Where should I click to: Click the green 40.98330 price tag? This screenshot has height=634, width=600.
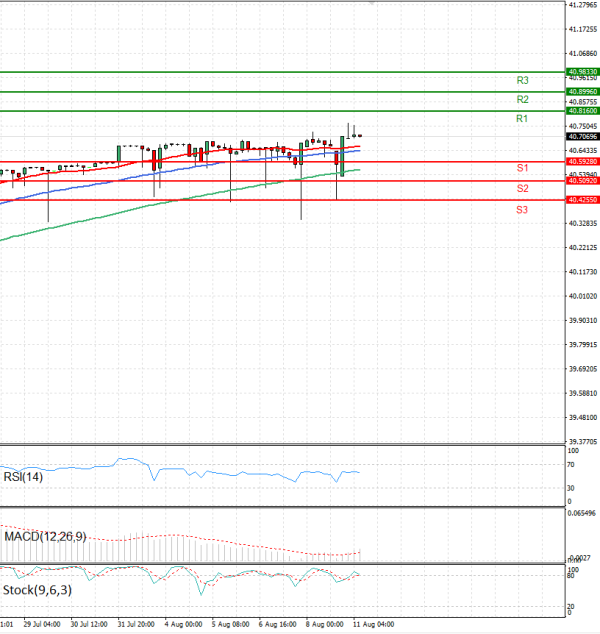(x=582, y=72)
